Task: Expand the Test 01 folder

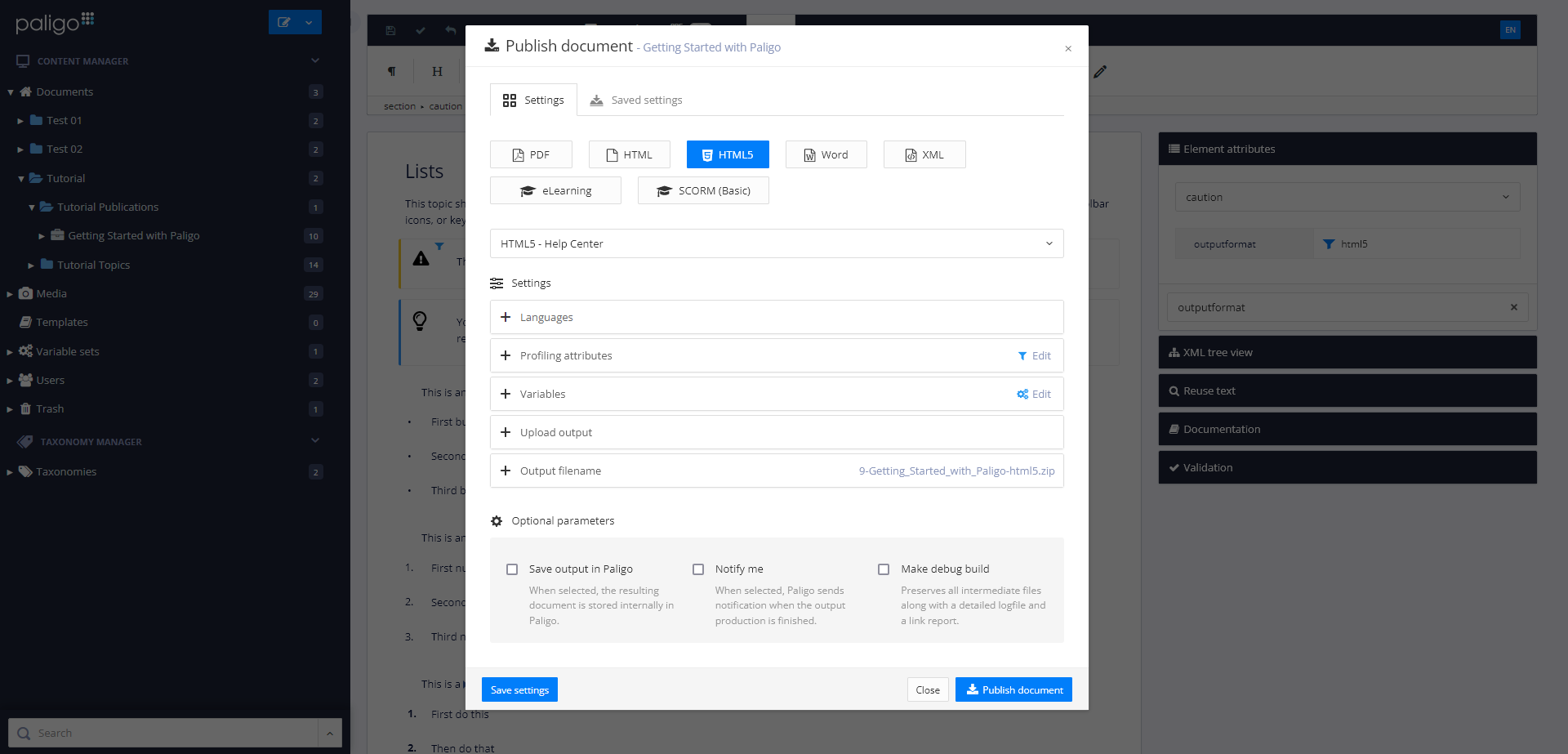Action: [20, 121]
